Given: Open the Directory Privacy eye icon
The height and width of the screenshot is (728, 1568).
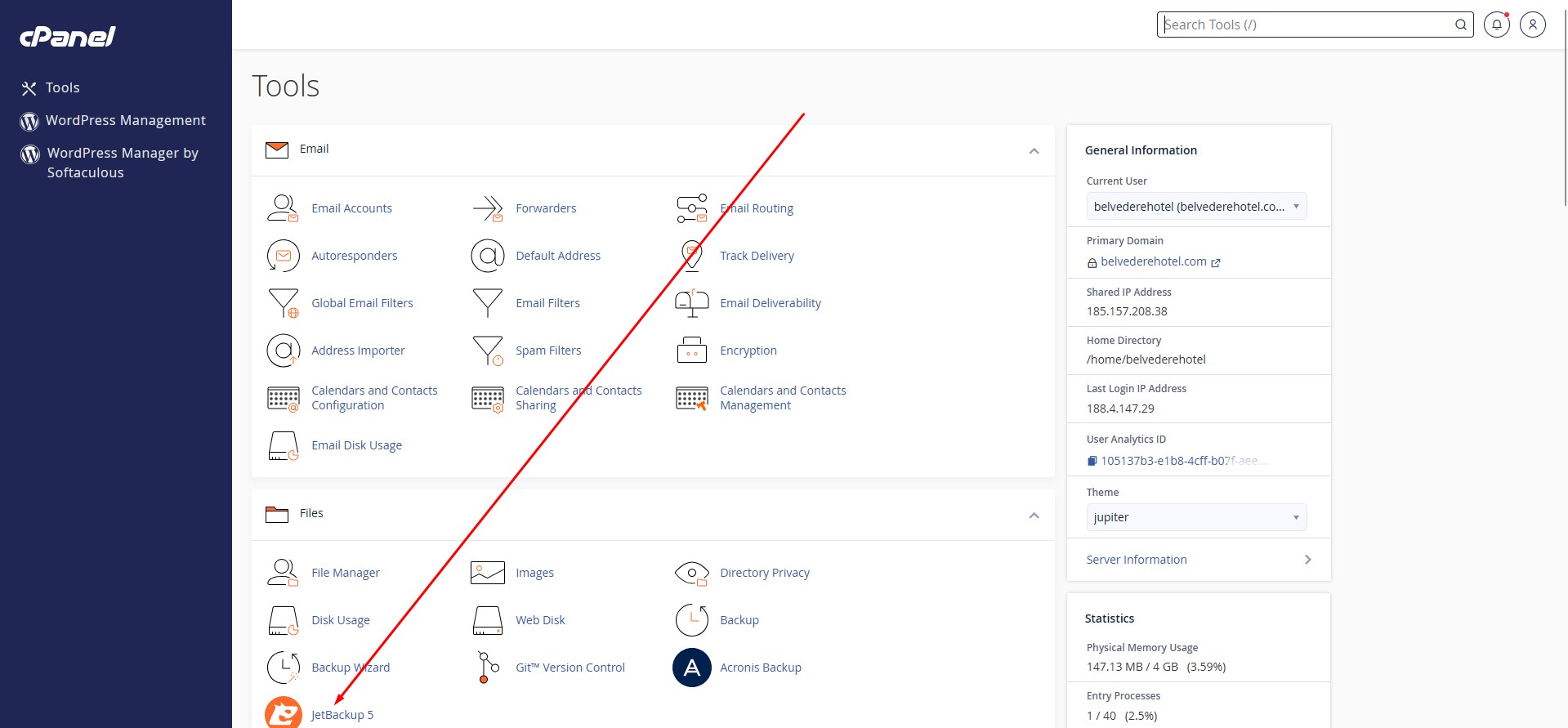Looking at the screenshot, I should click(x=691, y=573).
